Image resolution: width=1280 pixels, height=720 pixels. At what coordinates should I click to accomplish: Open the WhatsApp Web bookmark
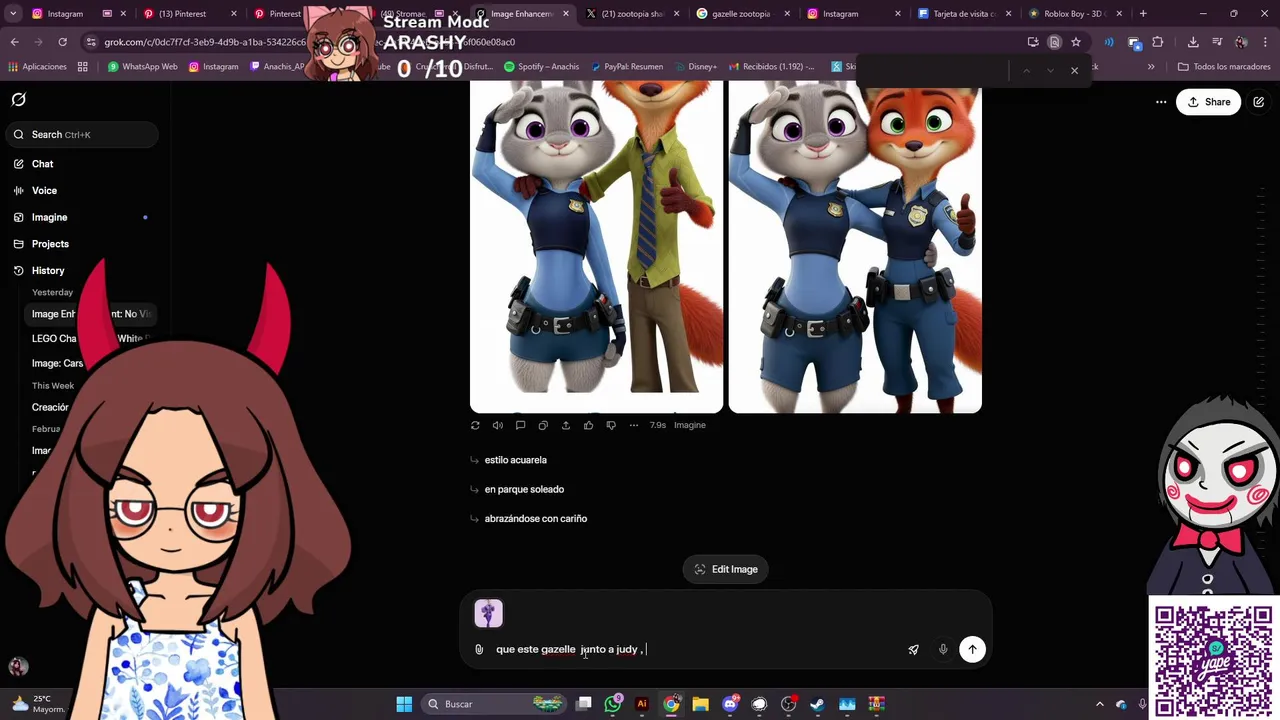tap(142, 67)
